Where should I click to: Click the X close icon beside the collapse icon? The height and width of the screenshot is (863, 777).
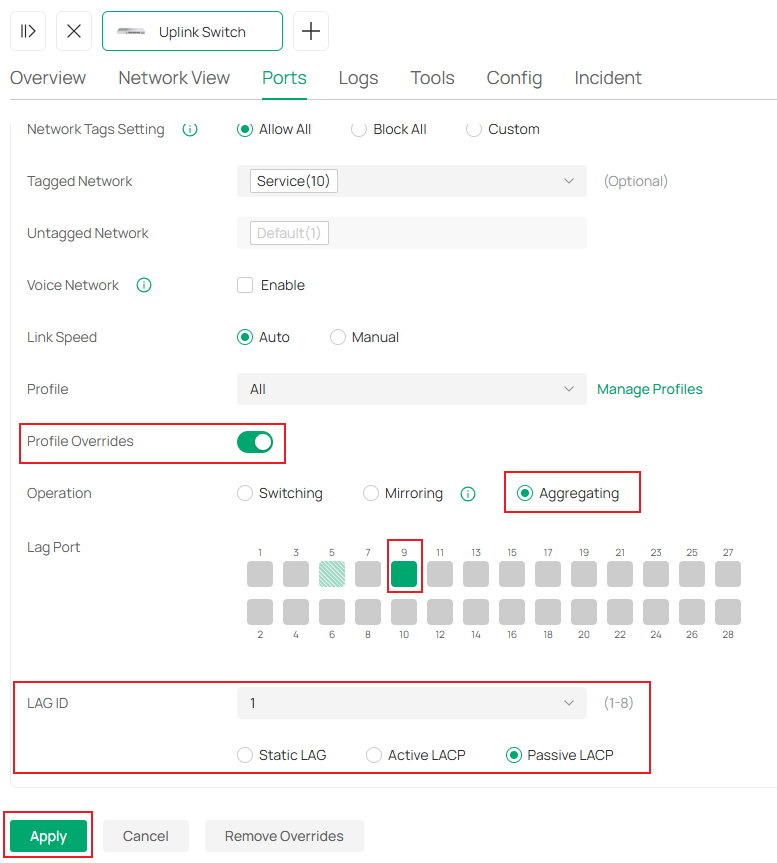73,31
